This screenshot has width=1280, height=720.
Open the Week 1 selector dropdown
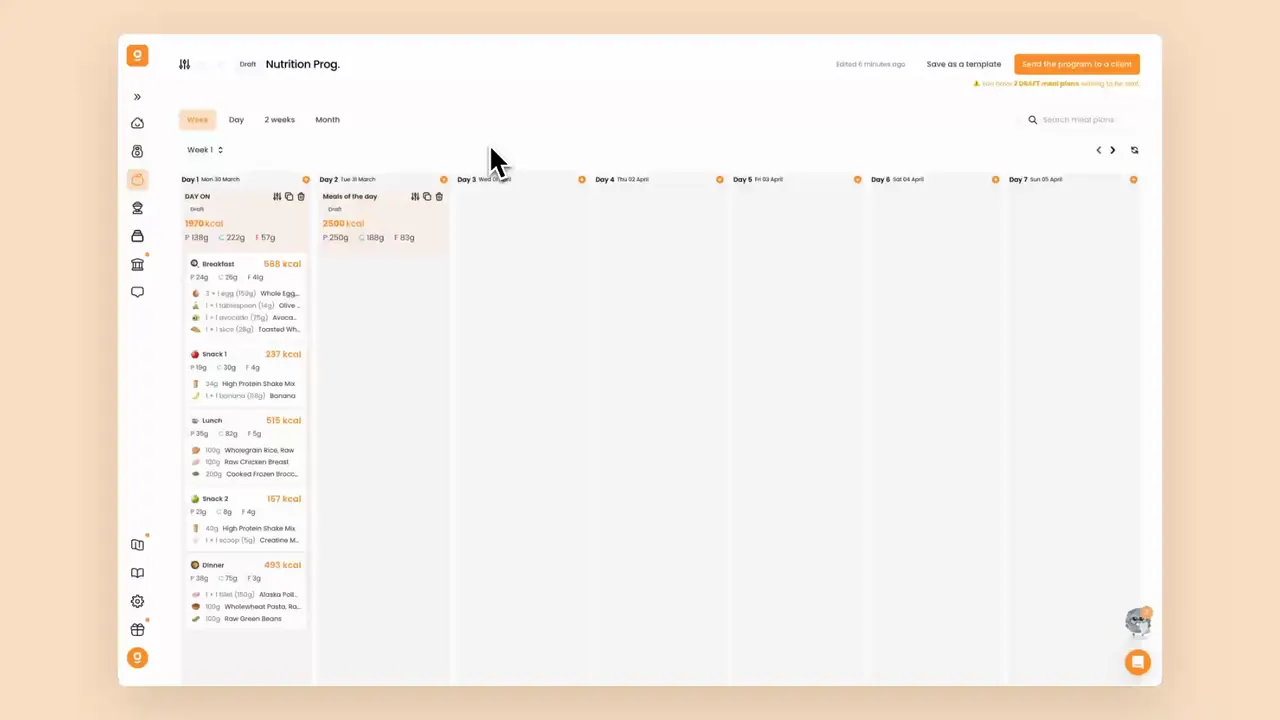tap(205, 150)
